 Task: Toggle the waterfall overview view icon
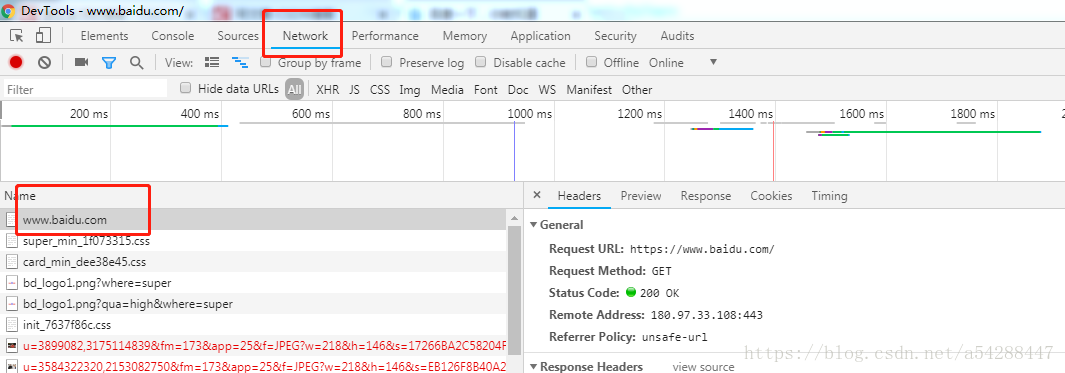(x=240, y=63)
